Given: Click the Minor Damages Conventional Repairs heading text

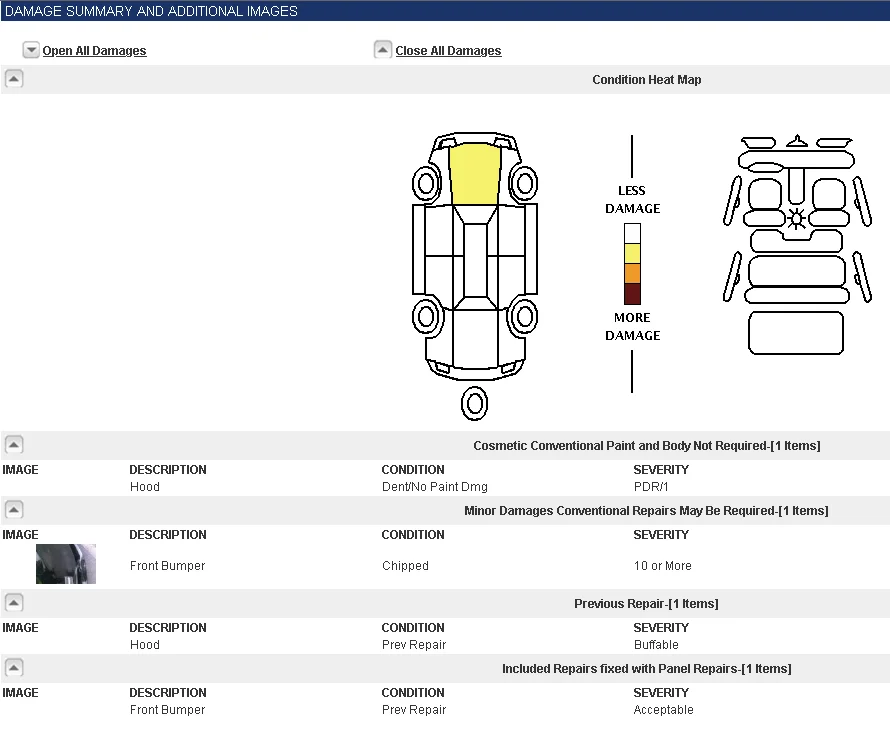Looking at the screenshot, I should point(646,510).
